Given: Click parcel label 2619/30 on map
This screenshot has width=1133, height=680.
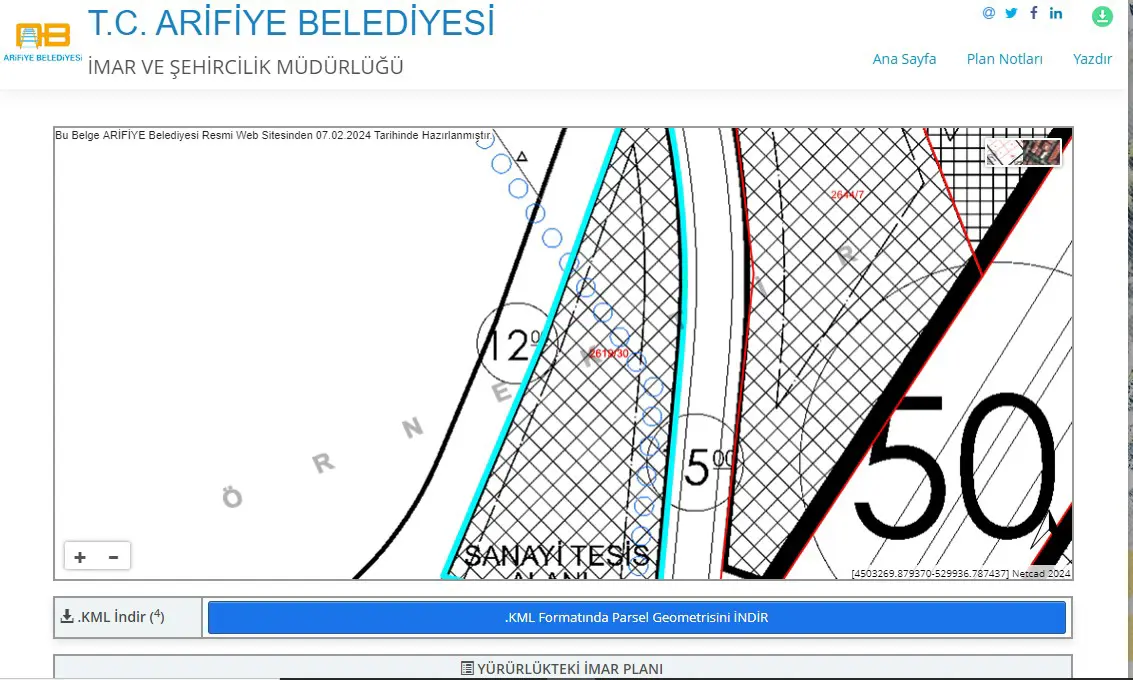Looking at the screenshot, I should coord(609,353).
